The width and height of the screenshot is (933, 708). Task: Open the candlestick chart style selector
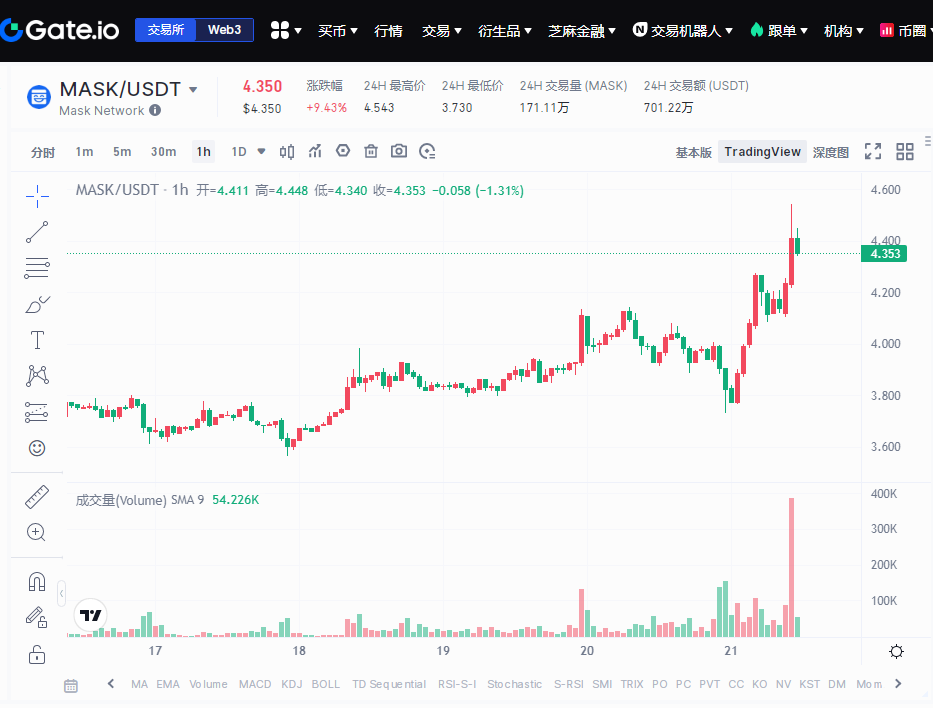(x=286, y=152)
